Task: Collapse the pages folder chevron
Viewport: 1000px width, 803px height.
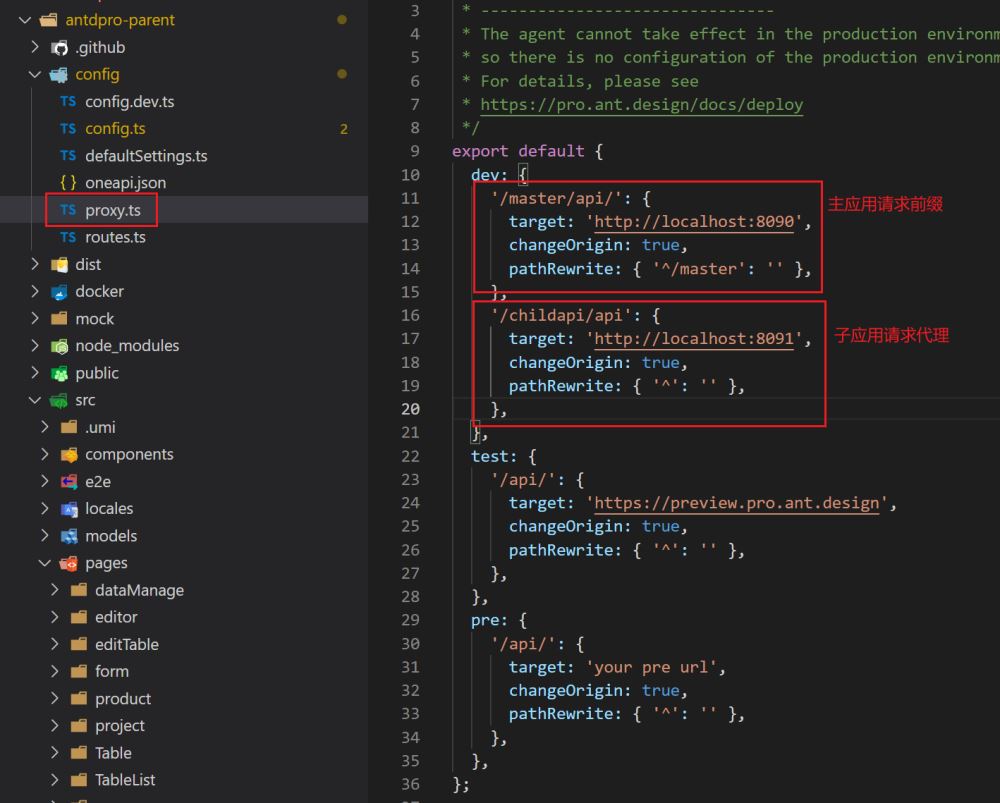Action: 44,563
